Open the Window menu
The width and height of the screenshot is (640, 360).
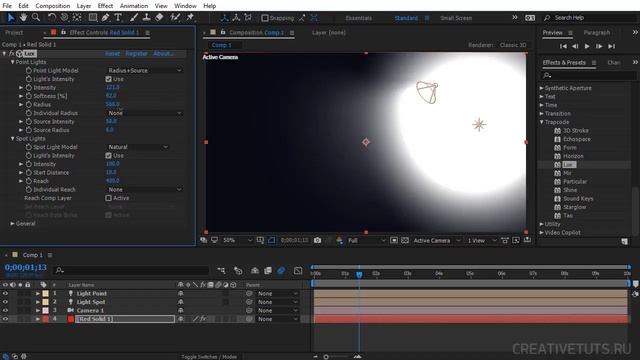coord(185,6)
